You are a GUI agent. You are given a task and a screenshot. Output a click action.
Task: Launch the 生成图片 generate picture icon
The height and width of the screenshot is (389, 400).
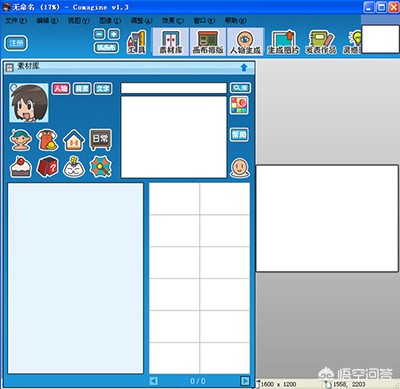[x=283, y=42]
